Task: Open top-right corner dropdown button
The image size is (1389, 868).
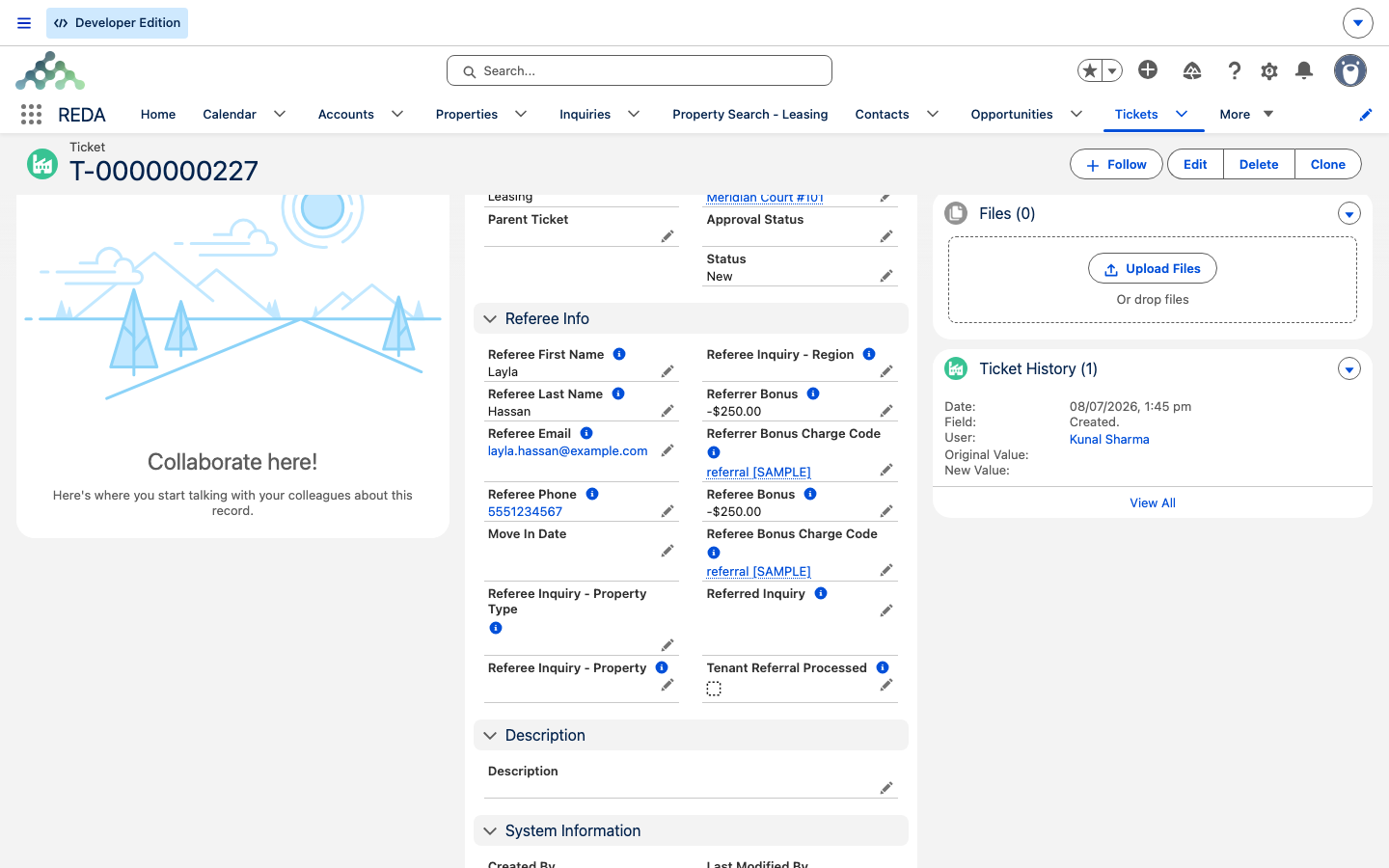Action: (1358, 23)
